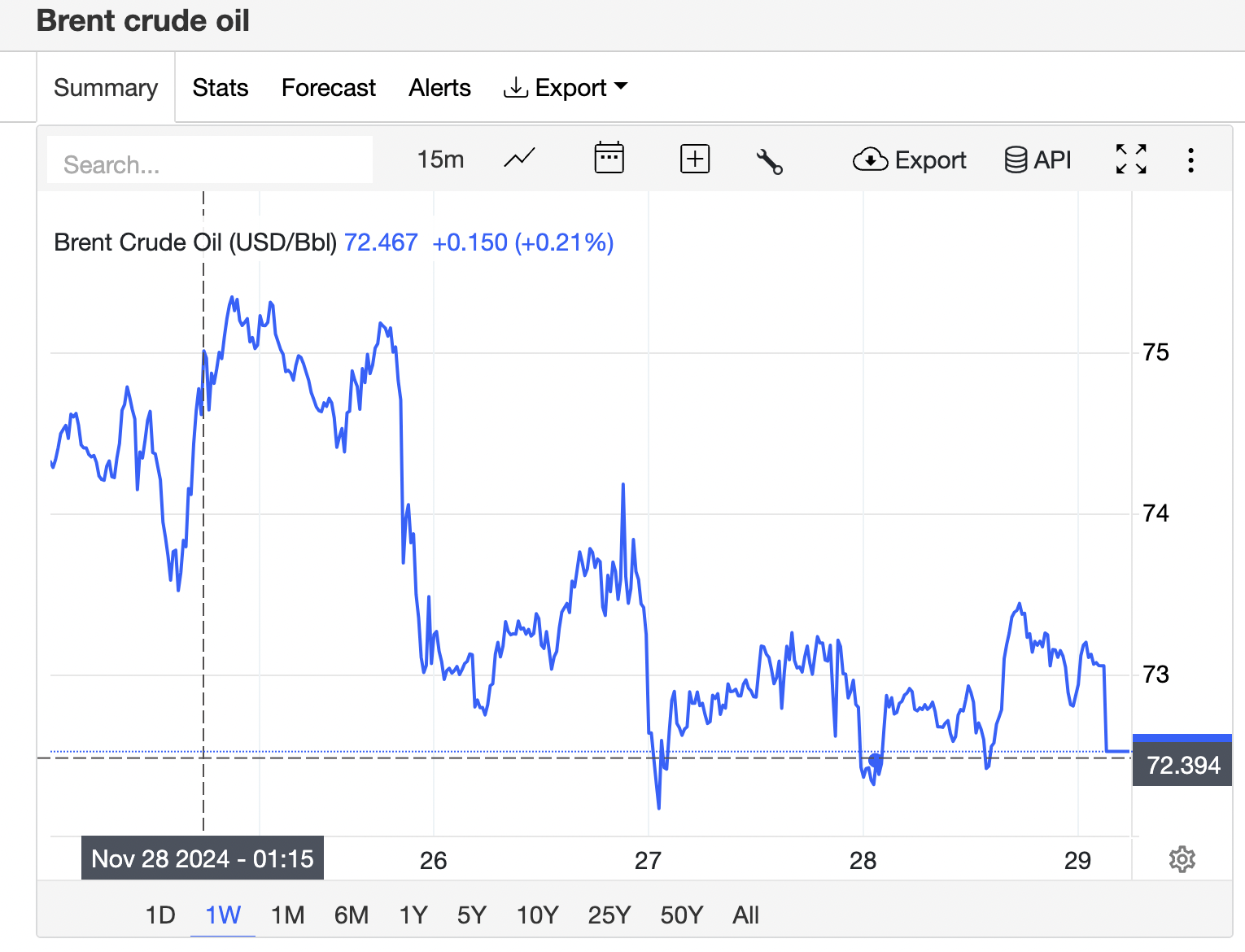The width and height of the screenshot is (1245, 952).
Task: Change the 15m interval selector
Action: pos(440,159)
